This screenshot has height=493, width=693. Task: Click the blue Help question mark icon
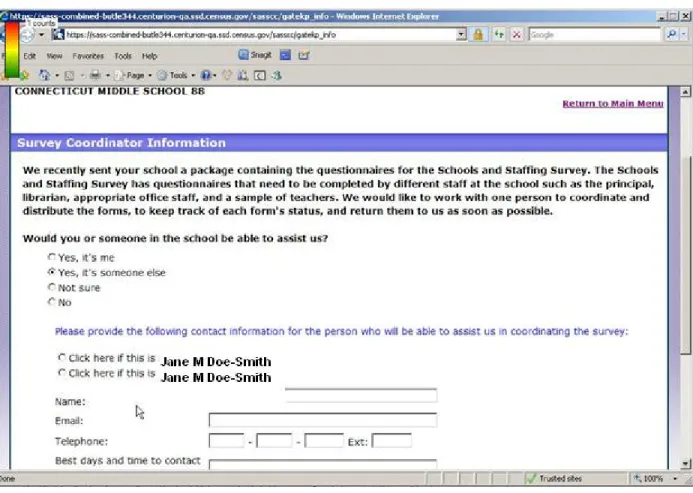(x=206, y=76)
